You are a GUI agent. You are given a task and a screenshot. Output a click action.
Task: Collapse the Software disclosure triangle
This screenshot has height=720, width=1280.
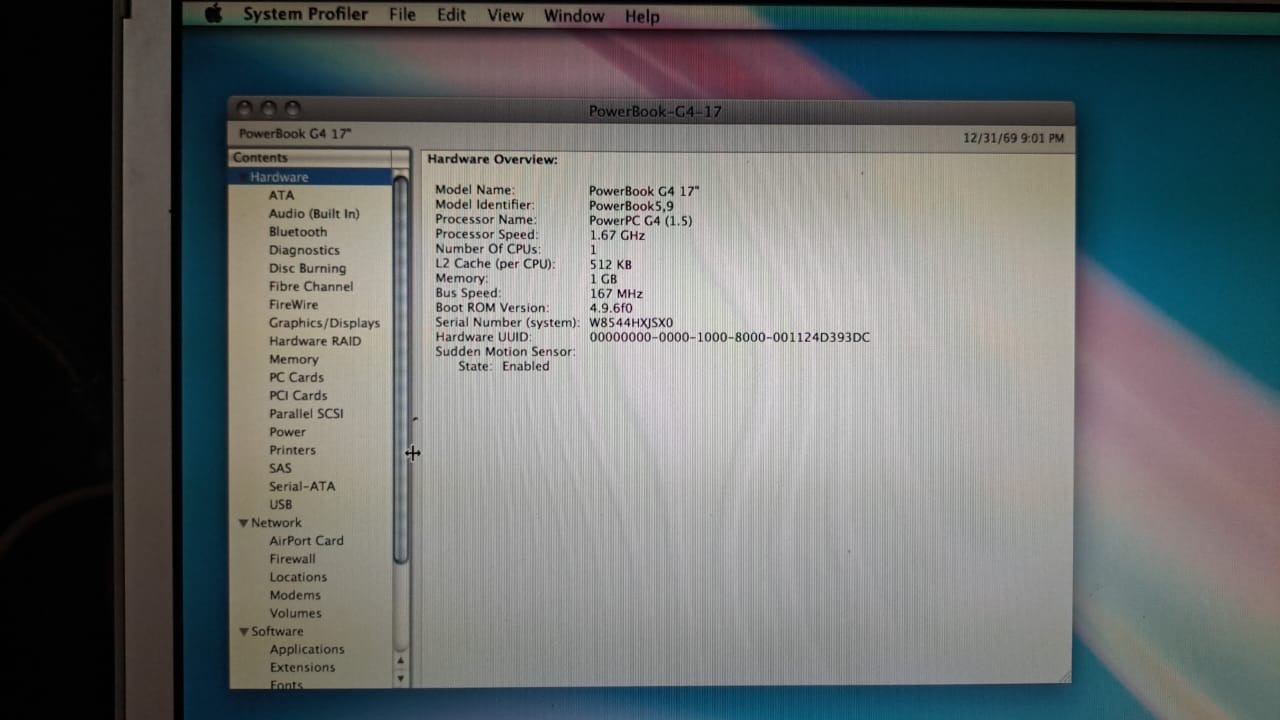243,632
